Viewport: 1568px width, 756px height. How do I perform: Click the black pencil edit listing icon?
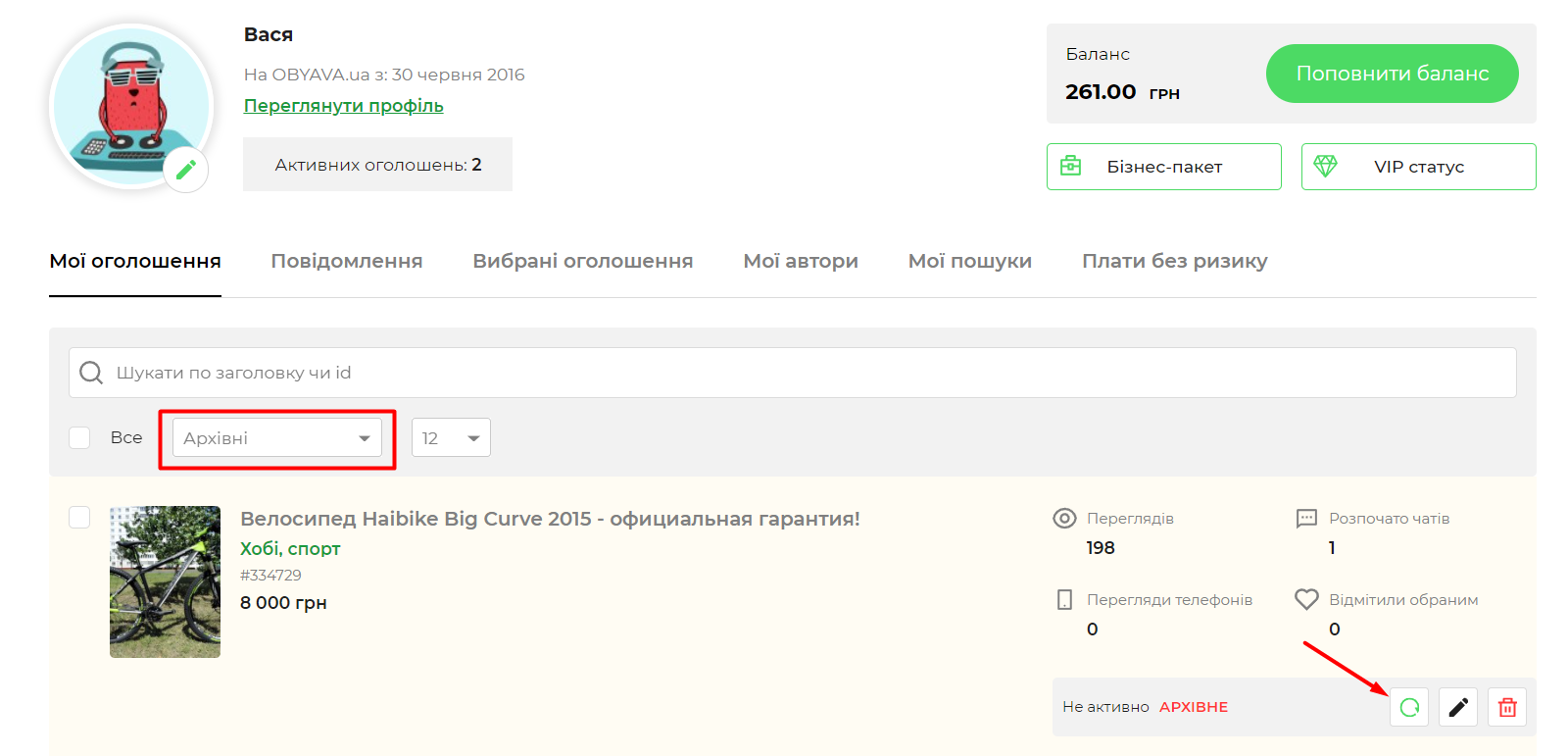coord(1458,707)
